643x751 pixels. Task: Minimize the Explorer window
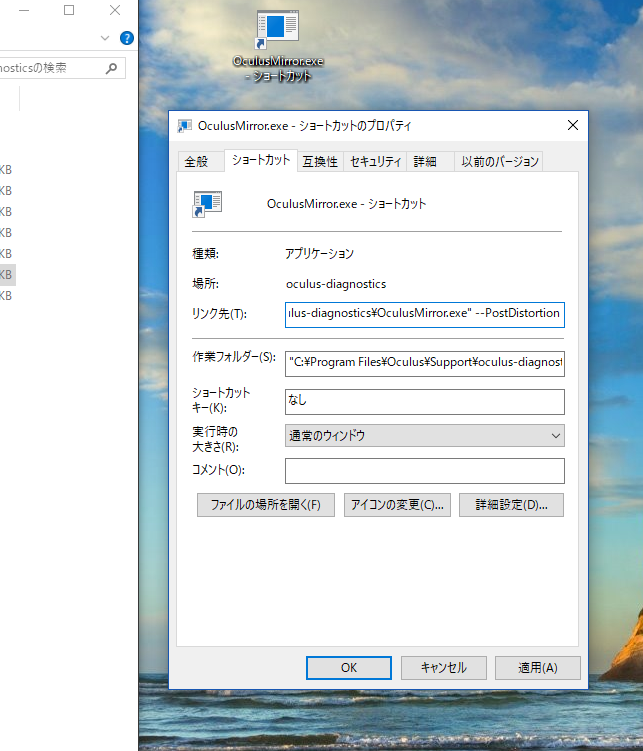(x=24, y=10)
